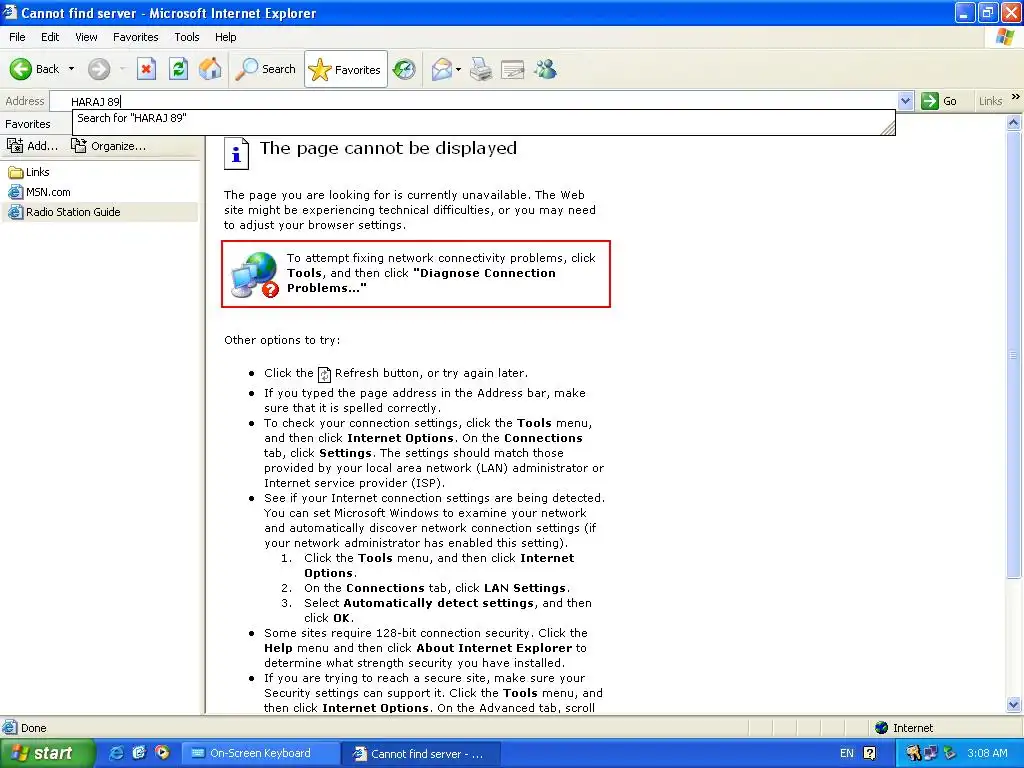Open the Back history dropdown arrow
Screen dimensions: 1024x768
click(x=71, y=69)
